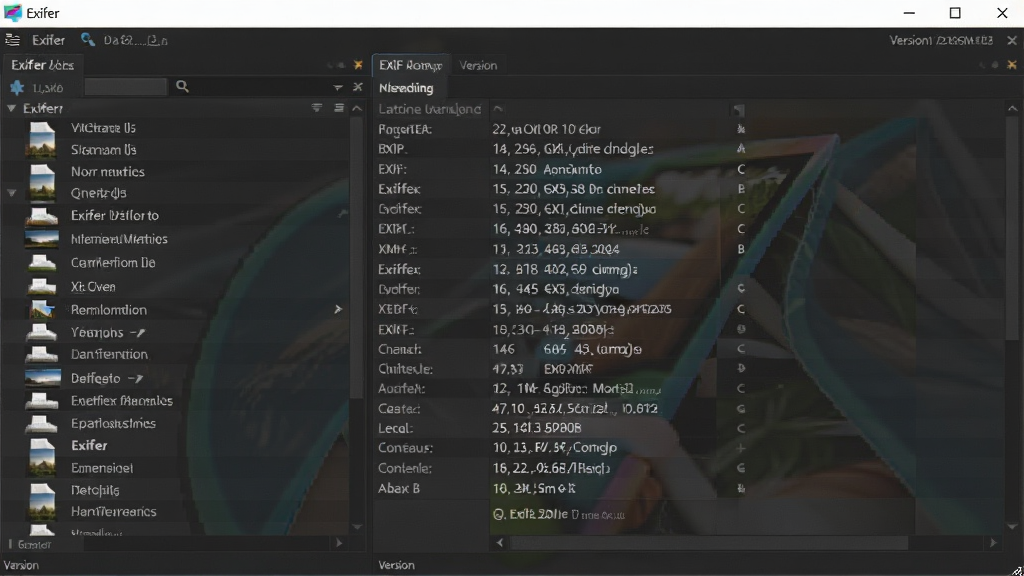The height and width of the screenshot is (576, 1024).
Task: Select the Carriierfiom Ite item
Action: [113, 263]
